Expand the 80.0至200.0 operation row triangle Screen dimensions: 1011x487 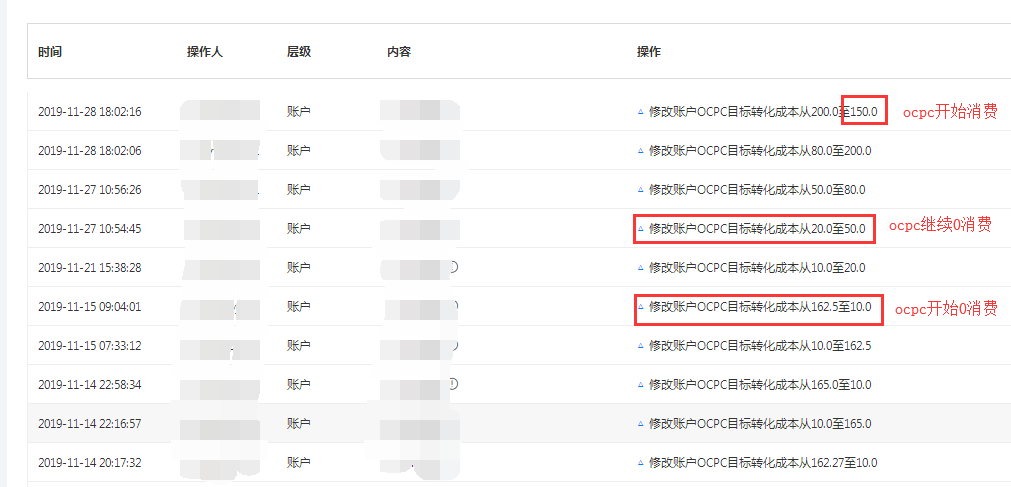(640, 151)
